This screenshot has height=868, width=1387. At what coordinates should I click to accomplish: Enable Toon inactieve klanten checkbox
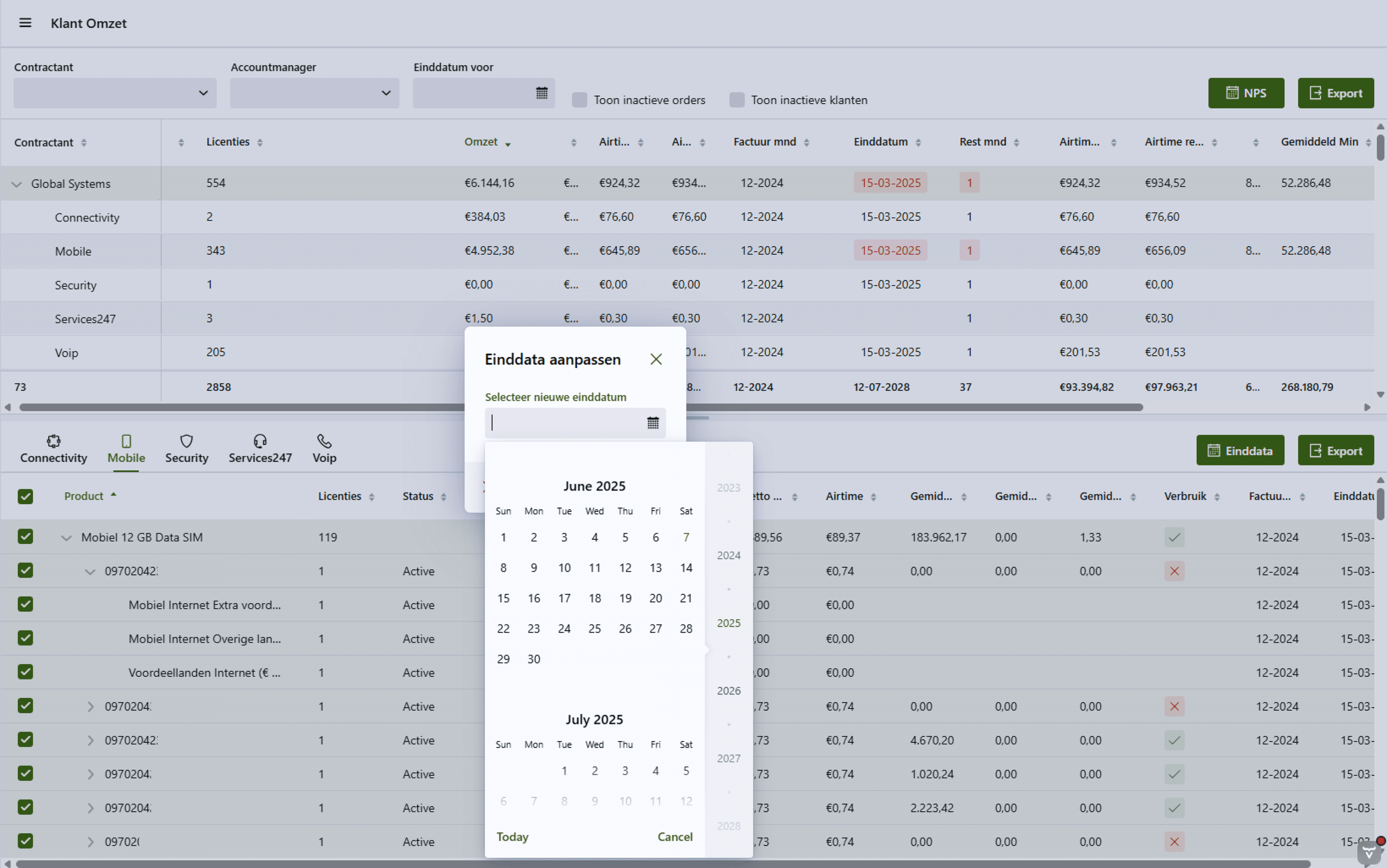point(737,100)
